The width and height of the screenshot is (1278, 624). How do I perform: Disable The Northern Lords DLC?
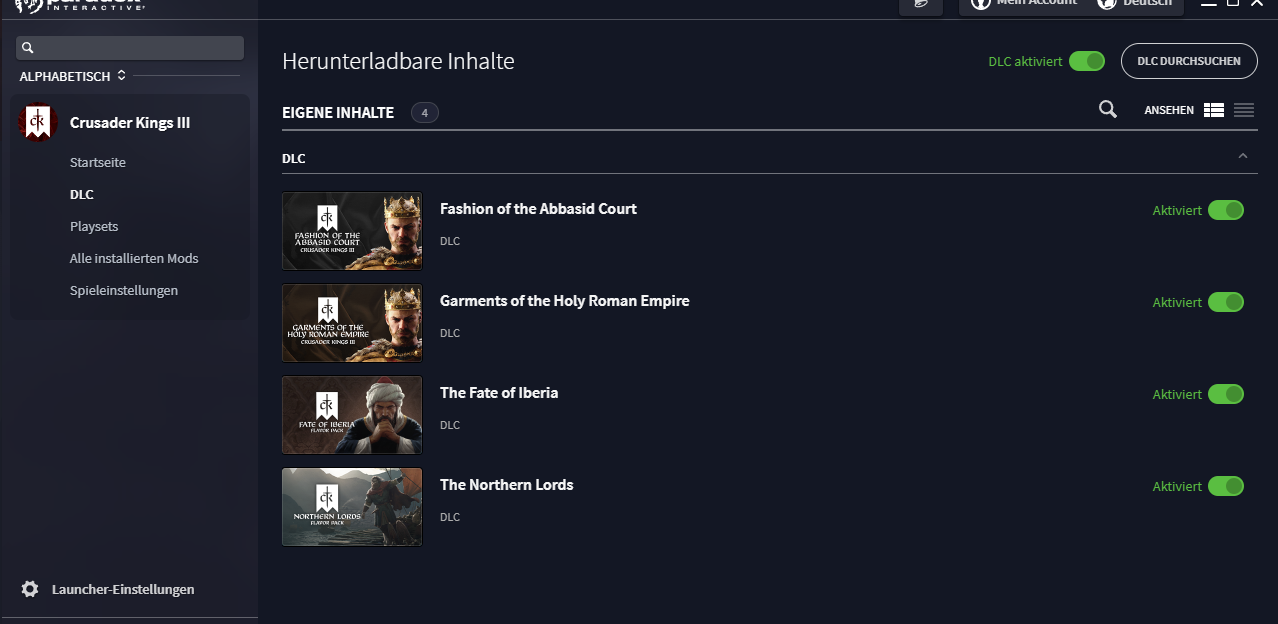coord(1227,486)
